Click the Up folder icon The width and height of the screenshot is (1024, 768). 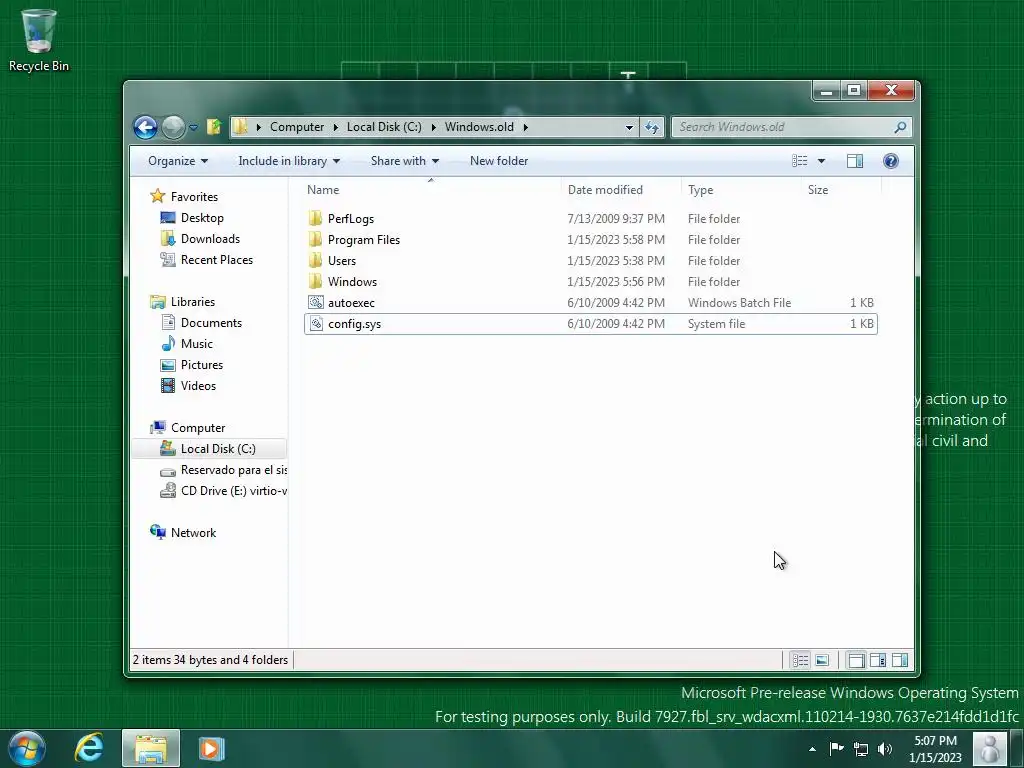[x=214, y=127]
